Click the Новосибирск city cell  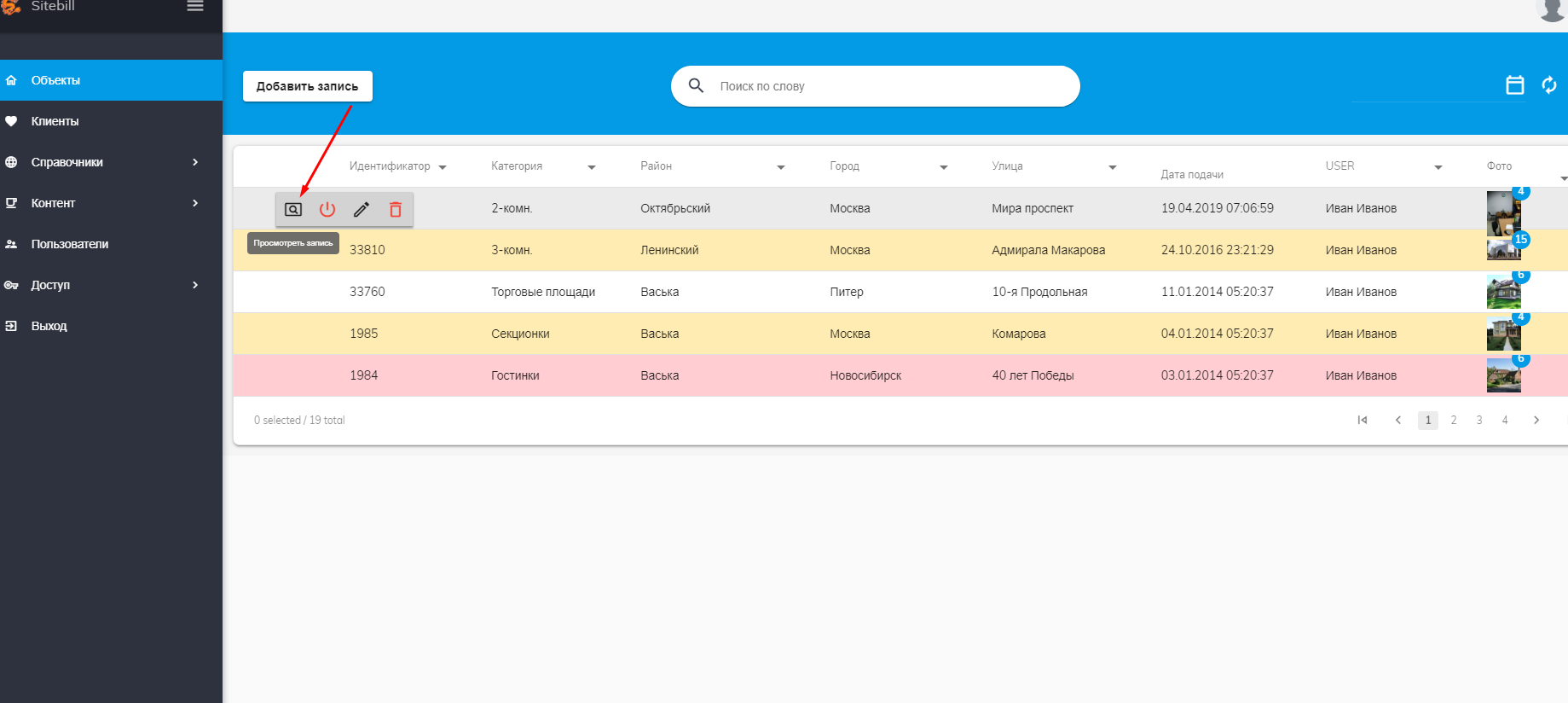(x=865, y=375)
